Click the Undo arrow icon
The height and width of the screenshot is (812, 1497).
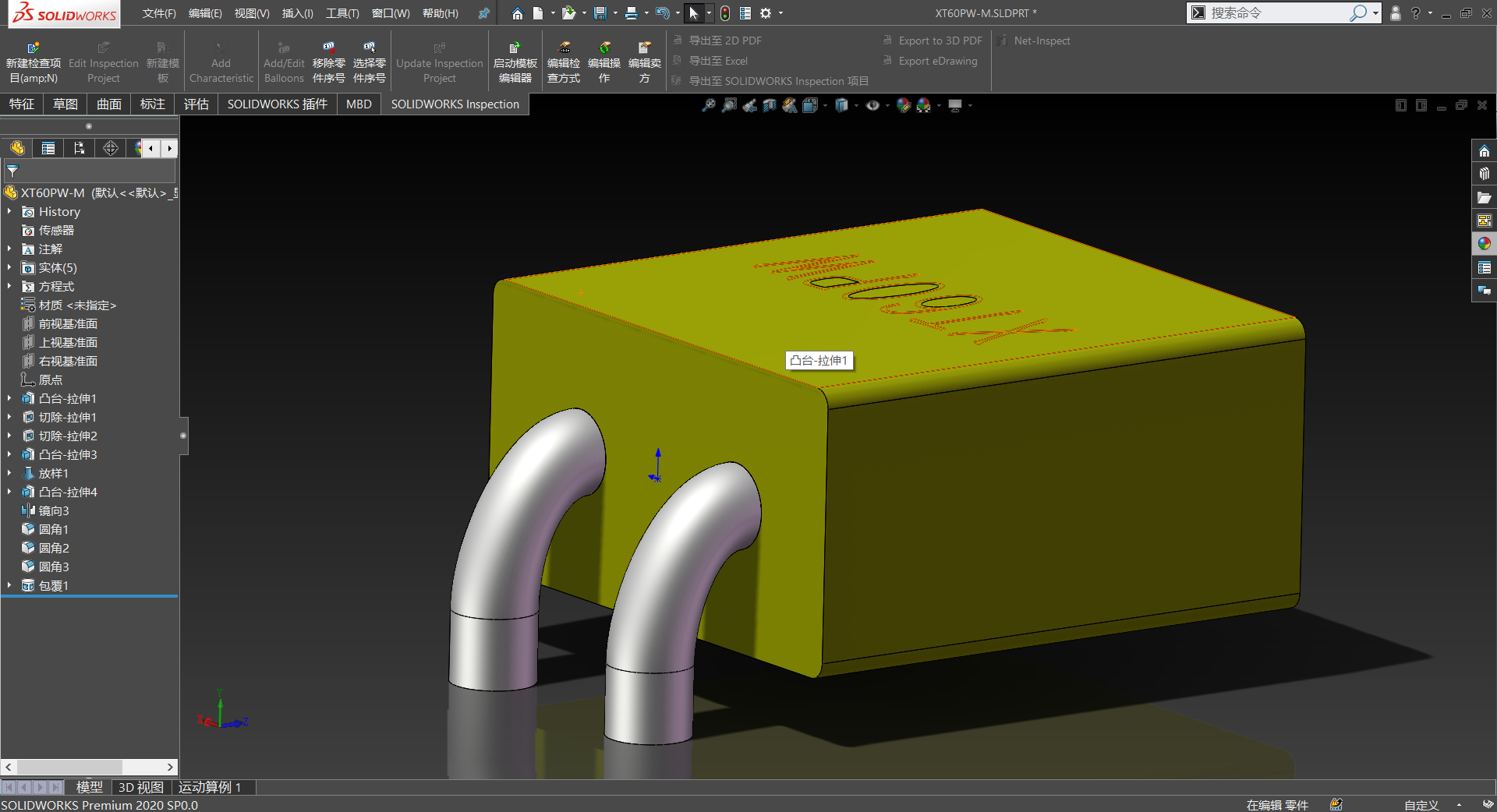point(663,13)
